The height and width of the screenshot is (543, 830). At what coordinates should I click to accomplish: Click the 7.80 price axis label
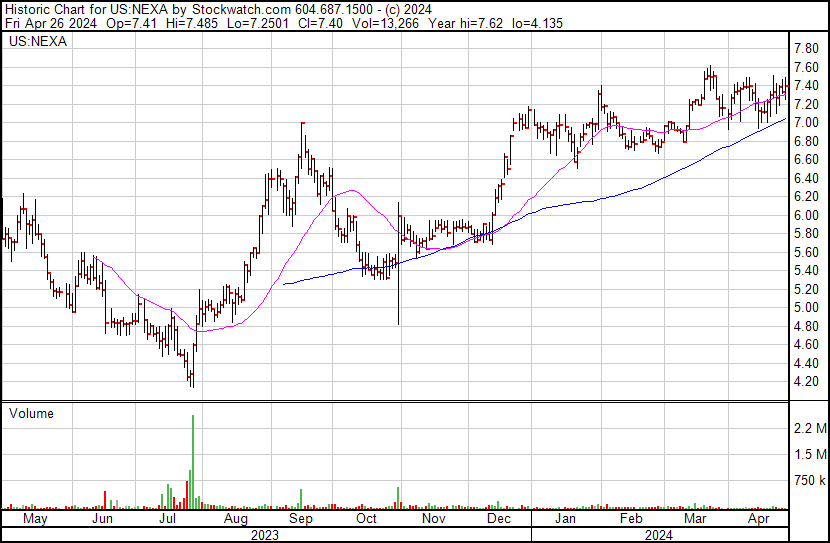click(x=806, y=48)
